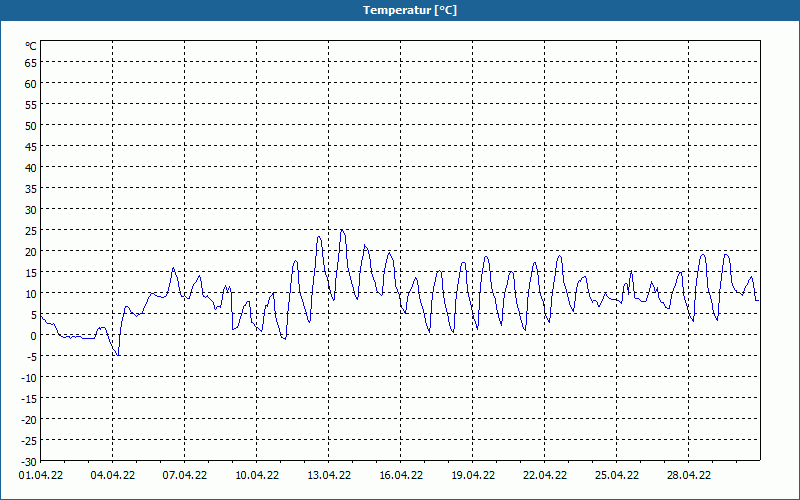Click the 01.04.22 date label
Image resolution: width=800 pixels, height=500 pixels.
click(x=41, y=476)
